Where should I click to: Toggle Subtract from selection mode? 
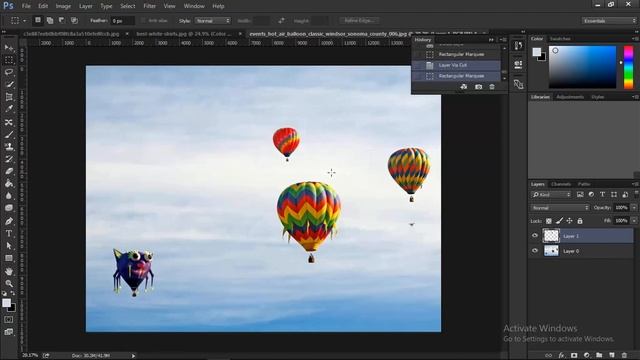(x=62, y=20)
